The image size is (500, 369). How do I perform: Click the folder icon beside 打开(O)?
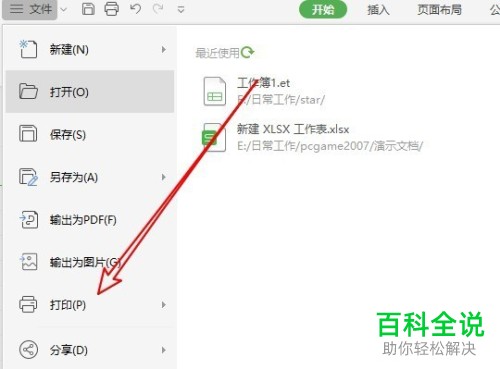28,91
